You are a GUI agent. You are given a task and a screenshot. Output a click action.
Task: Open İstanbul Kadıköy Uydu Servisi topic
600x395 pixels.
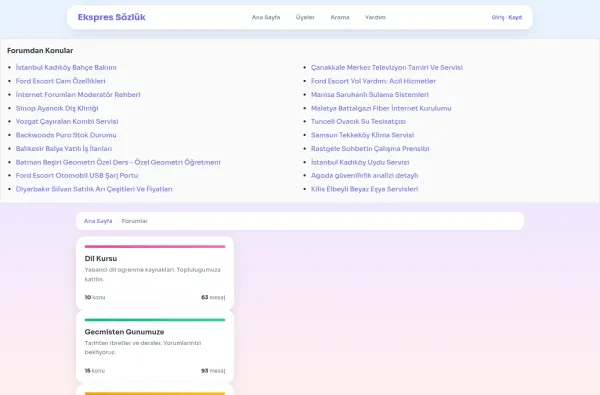pos(360,162)
